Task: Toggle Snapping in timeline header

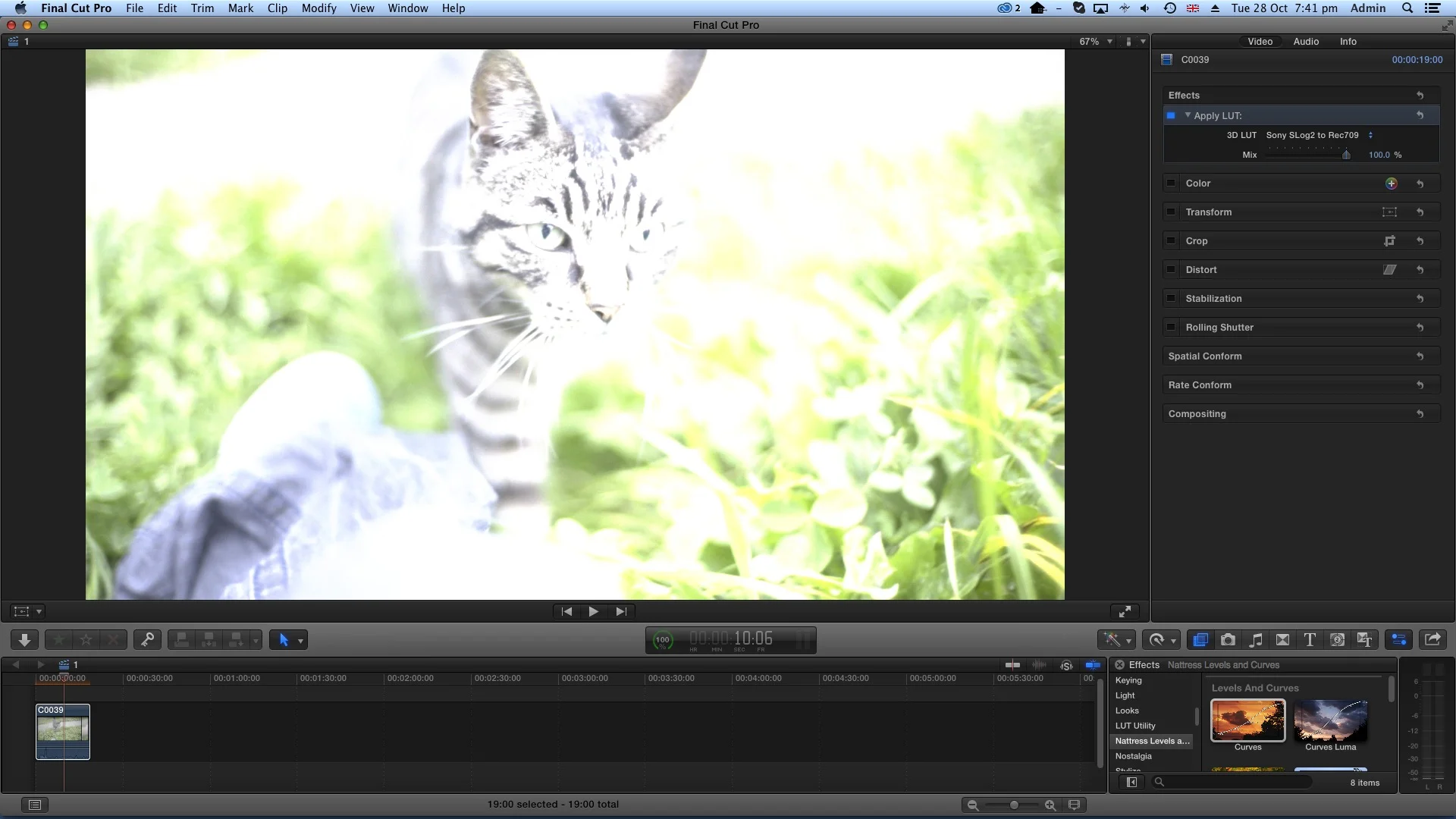Action: (1093, 665)
